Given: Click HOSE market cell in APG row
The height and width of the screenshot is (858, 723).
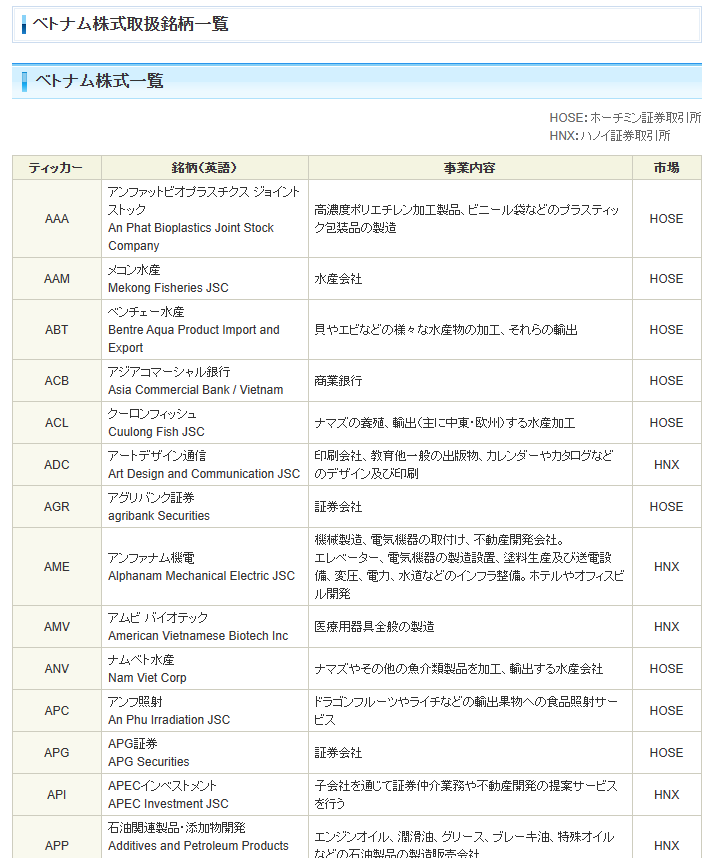Looking at the screenshot, I should [666, 752].
